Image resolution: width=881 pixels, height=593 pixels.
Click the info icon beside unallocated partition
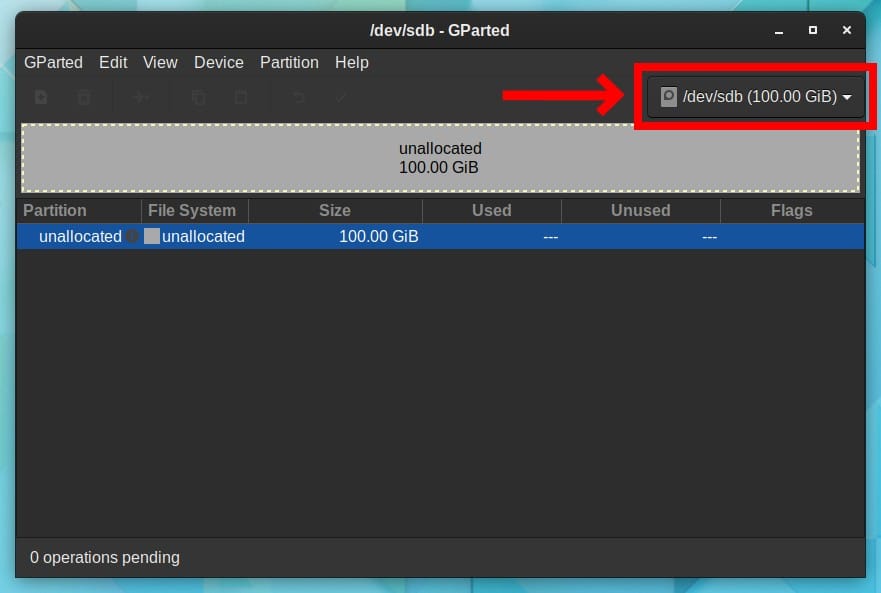(x=132, y=236)
